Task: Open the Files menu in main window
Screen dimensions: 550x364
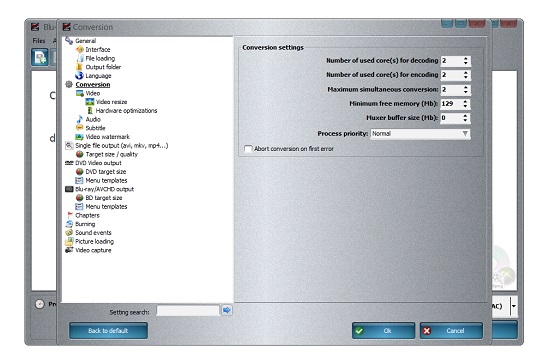Action: click(39, 41)
